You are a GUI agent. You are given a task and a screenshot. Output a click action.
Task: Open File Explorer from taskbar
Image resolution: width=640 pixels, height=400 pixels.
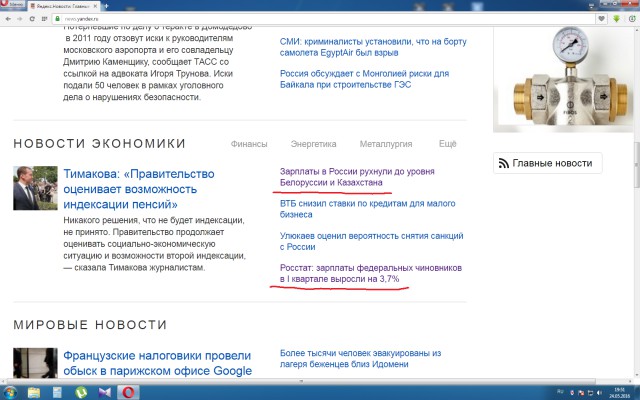[x=34, y=393]
